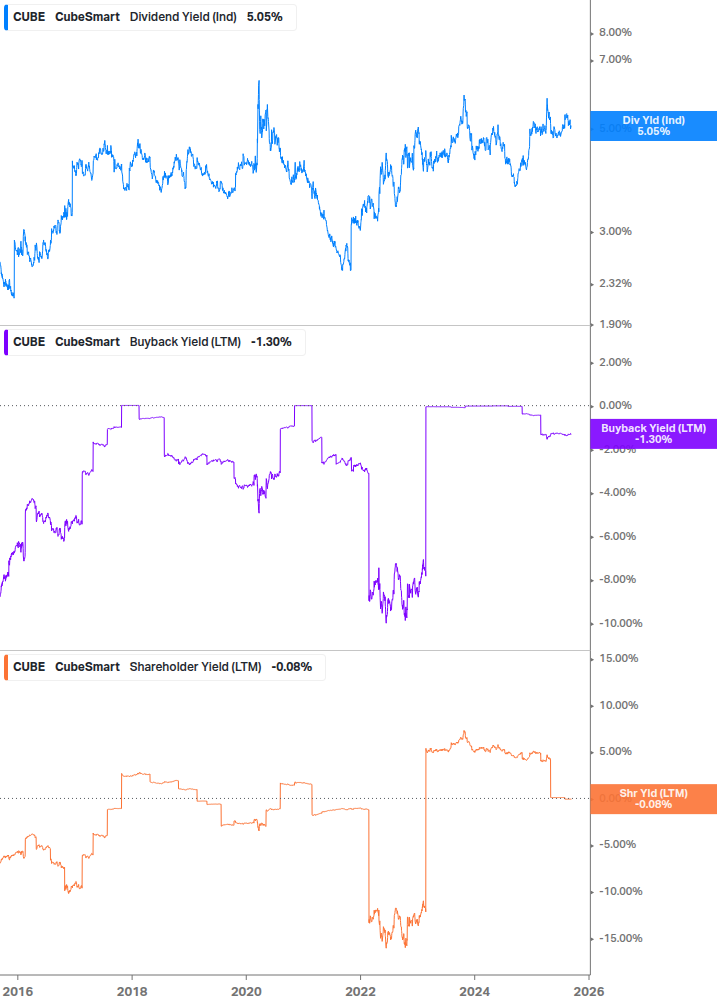The width and height of the screenshot is (717, 1005).
Task: Click the 2020 x-axis year label
Action: pos(246,992)
